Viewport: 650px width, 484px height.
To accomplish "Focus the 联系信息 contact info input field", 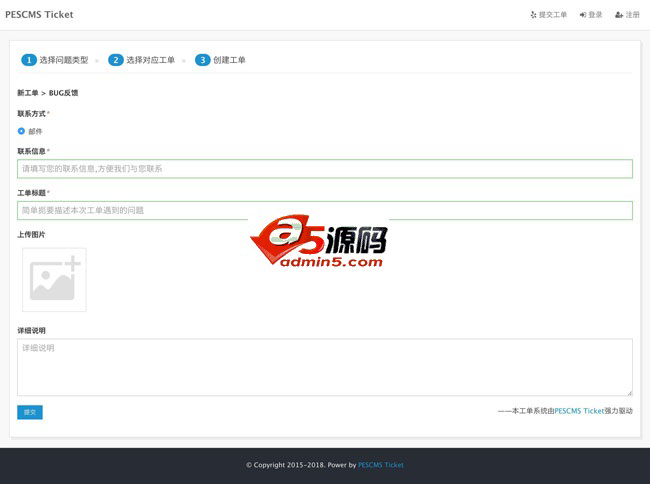I will [325, 169].
